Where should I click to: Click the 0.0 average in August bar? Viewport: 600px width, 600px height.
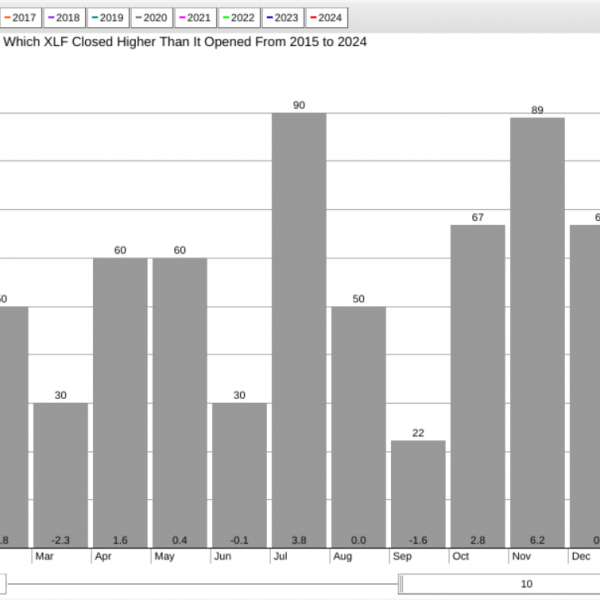359,540
